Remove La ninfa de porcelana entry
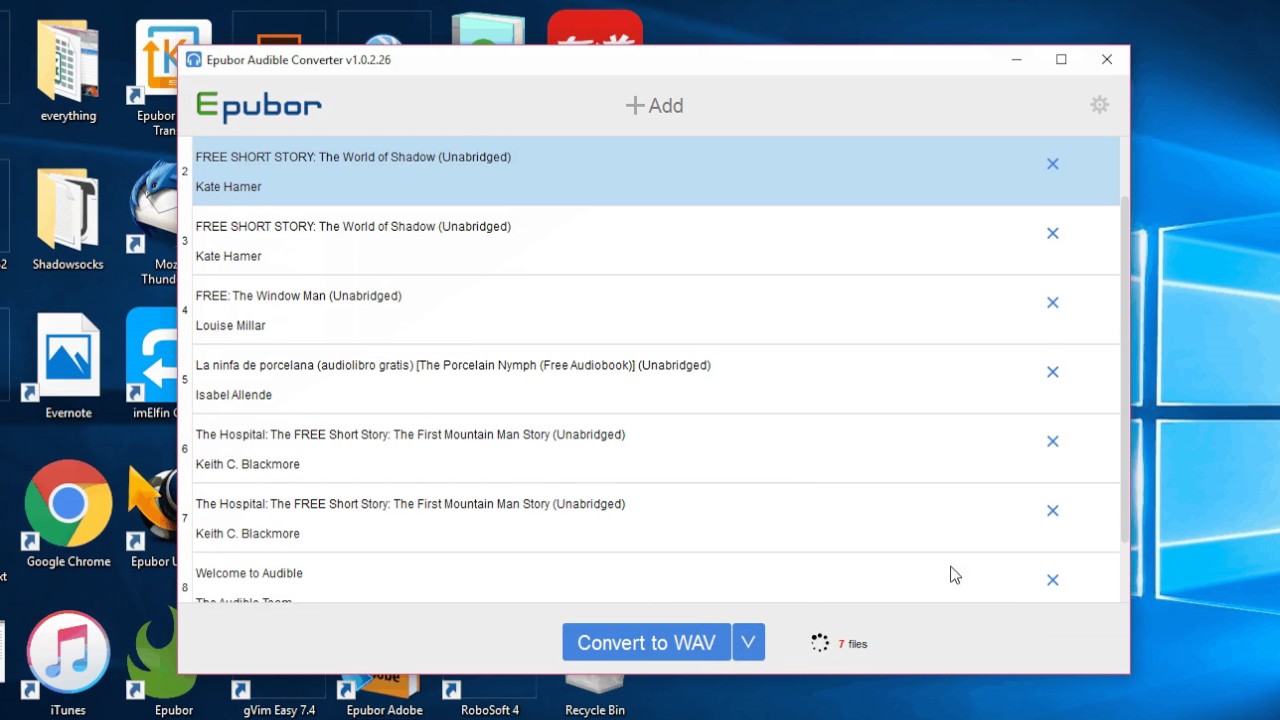 (1052, 372)
